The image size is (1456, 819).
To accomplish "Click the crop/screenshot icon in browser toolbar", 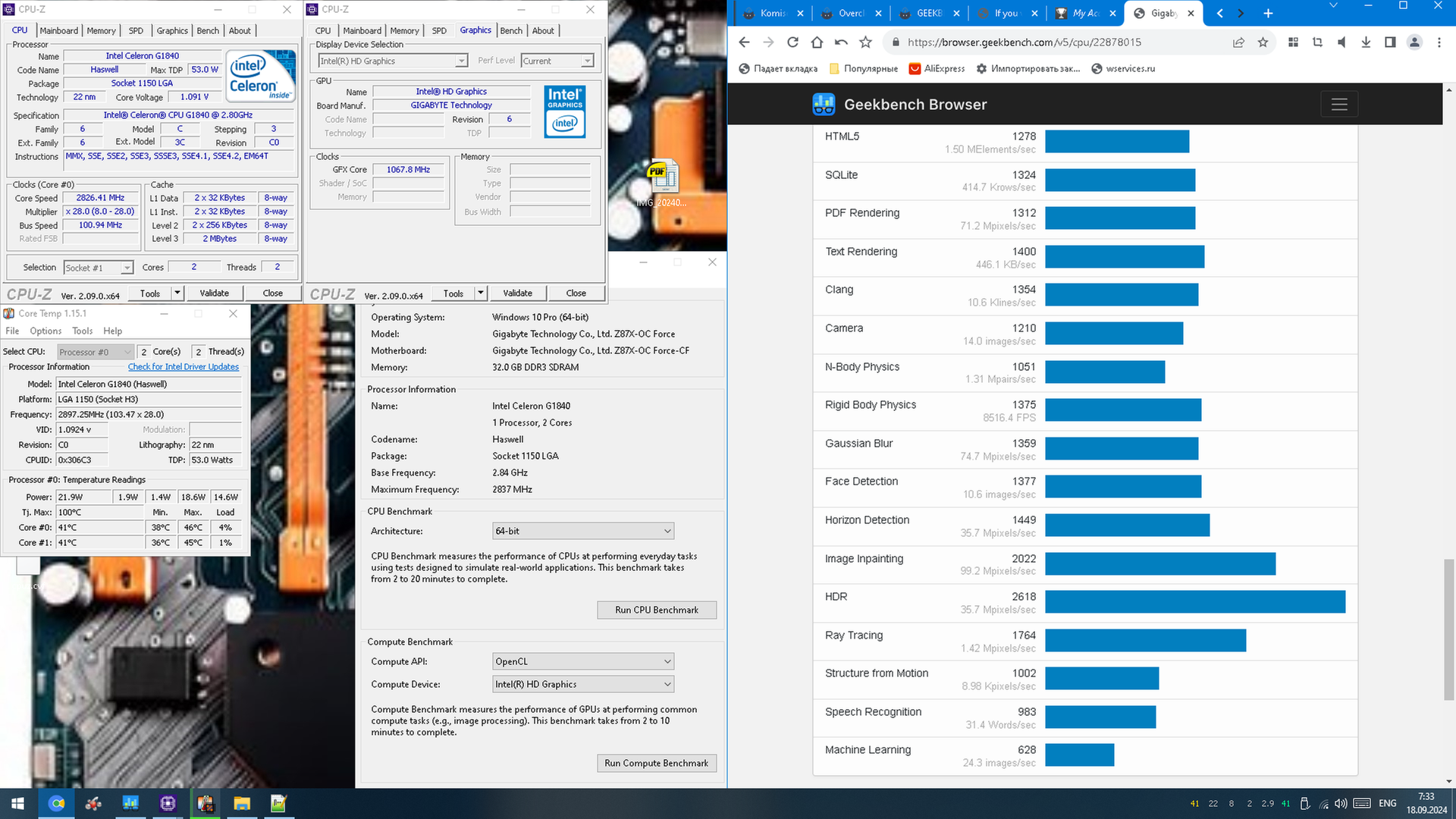I will tap(1317, 42).
